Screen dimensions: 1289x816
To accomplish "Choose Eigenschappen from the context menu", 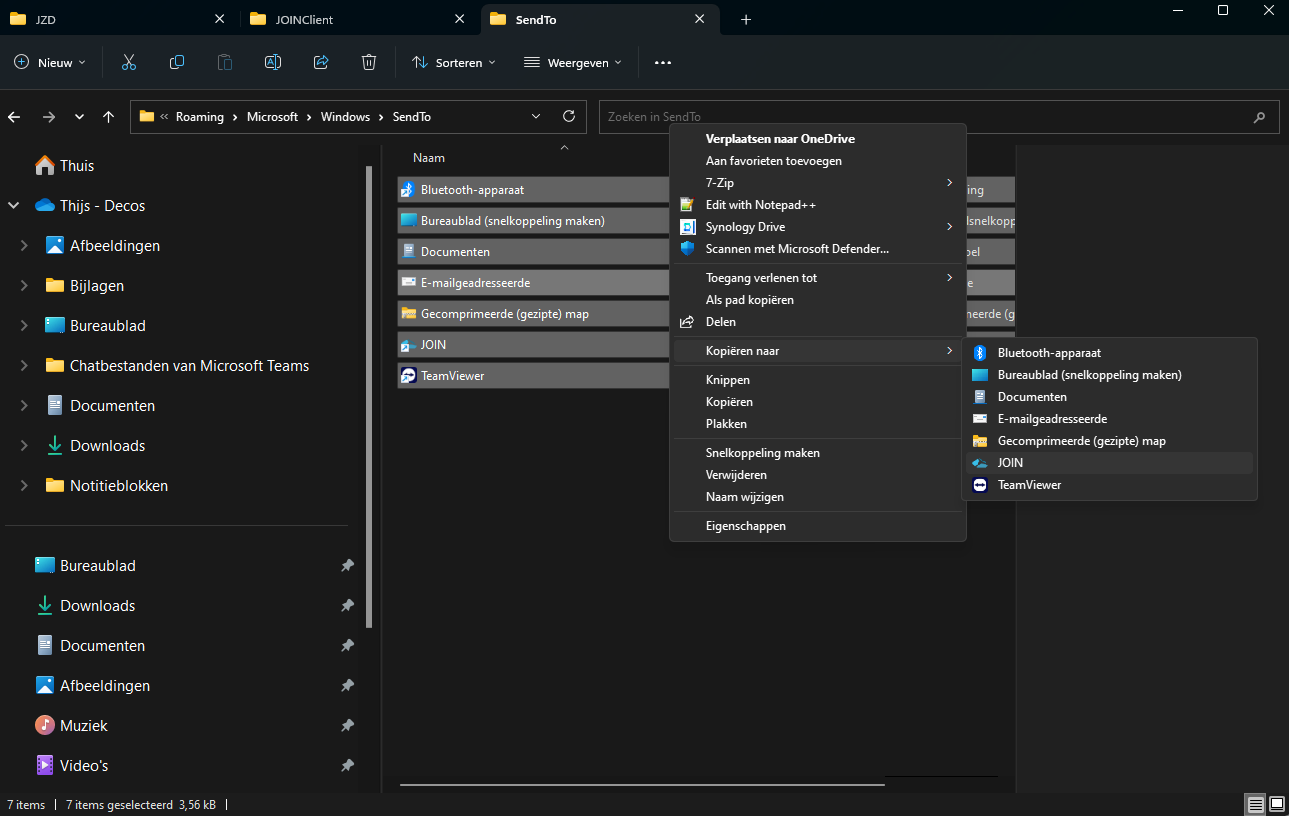I will pos(745,526).
